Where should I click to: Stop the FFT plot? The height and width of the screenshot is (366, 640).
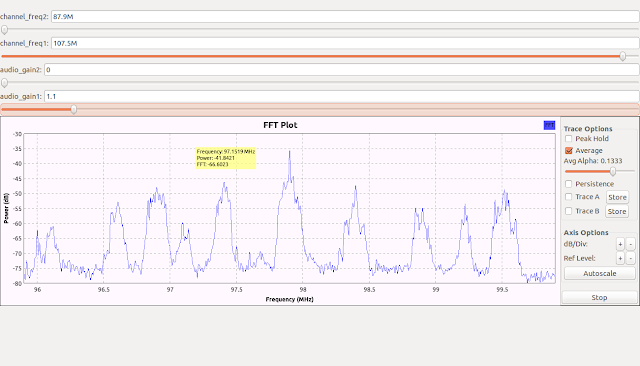tap(599, 297)
